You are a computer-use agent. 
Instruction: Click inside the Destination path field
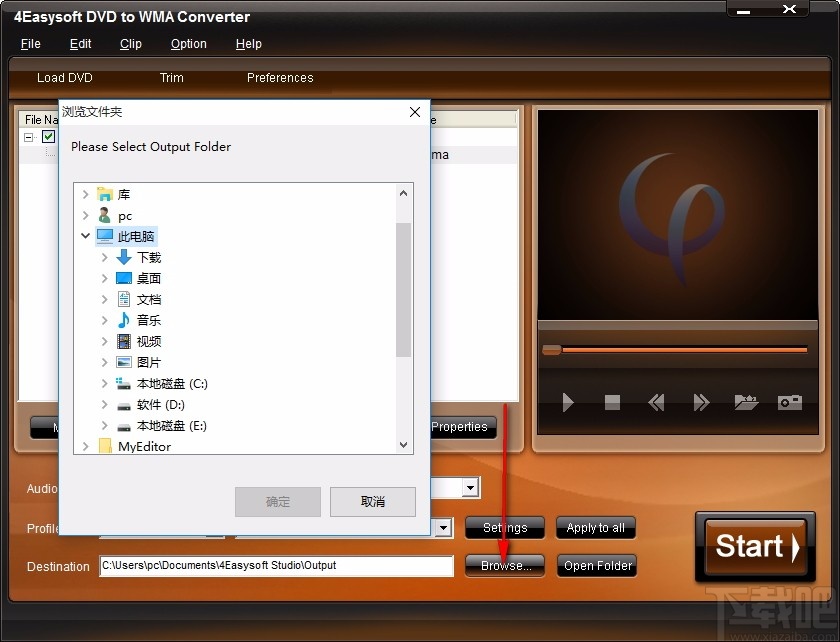click(277, 566)
